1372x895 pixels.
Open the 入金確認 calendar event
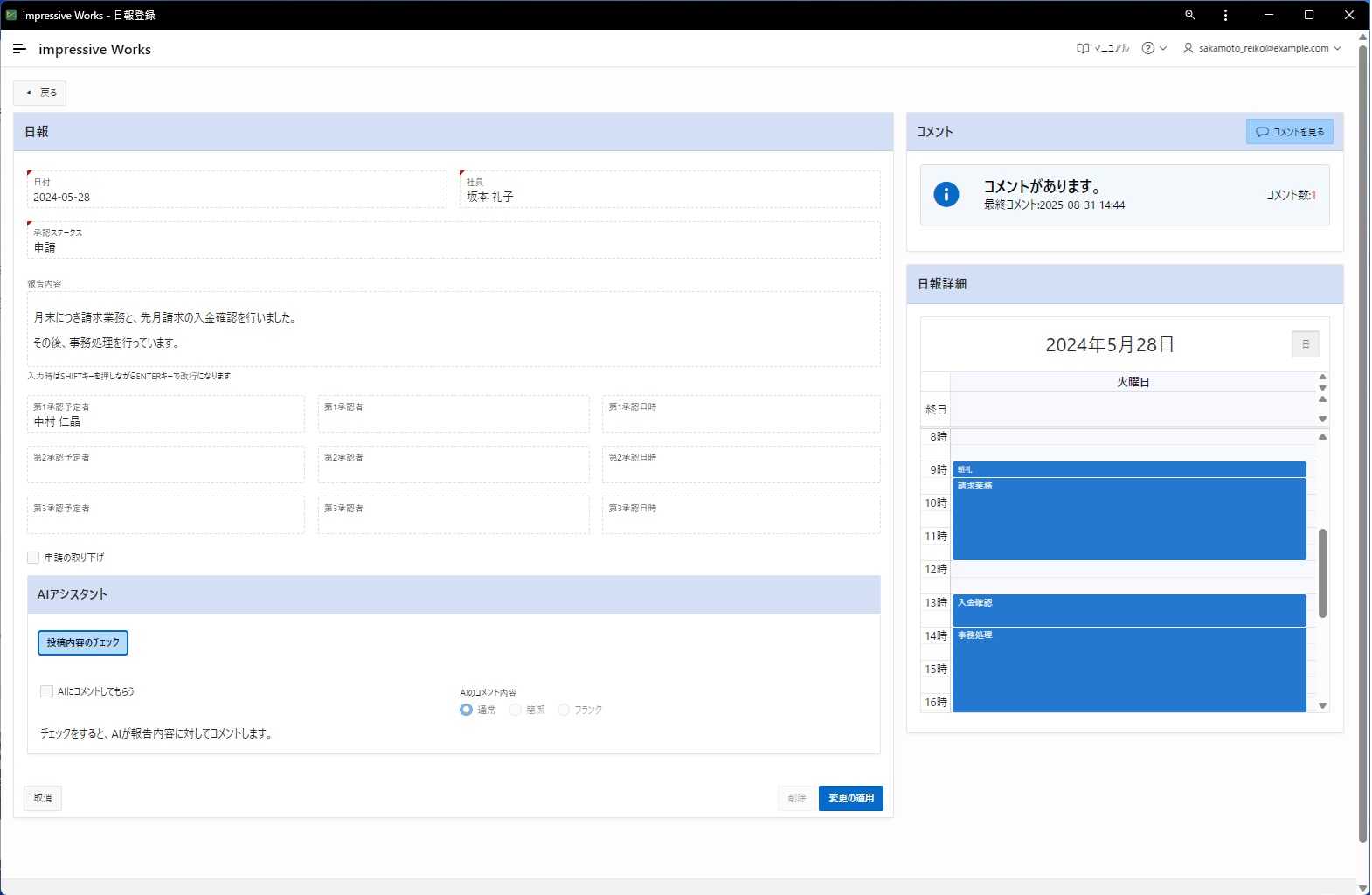click(x=1129, y=610)
